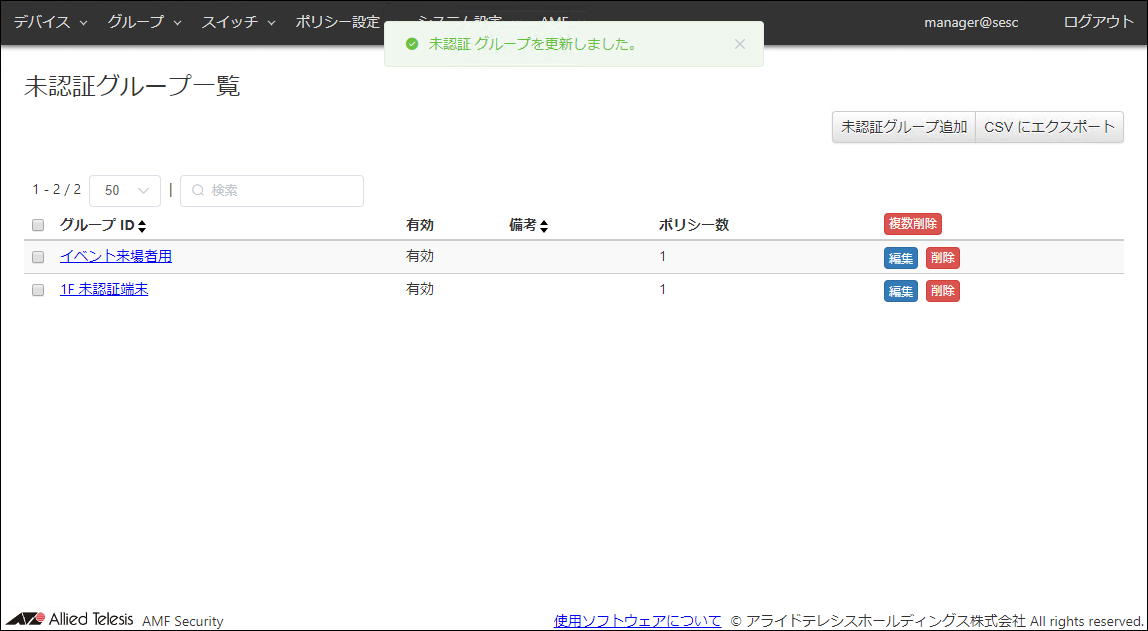Open the 使用ソフトウェアについて link
Image resolution: width=1148 pixels, height=631 pixels.
[637, 621]
